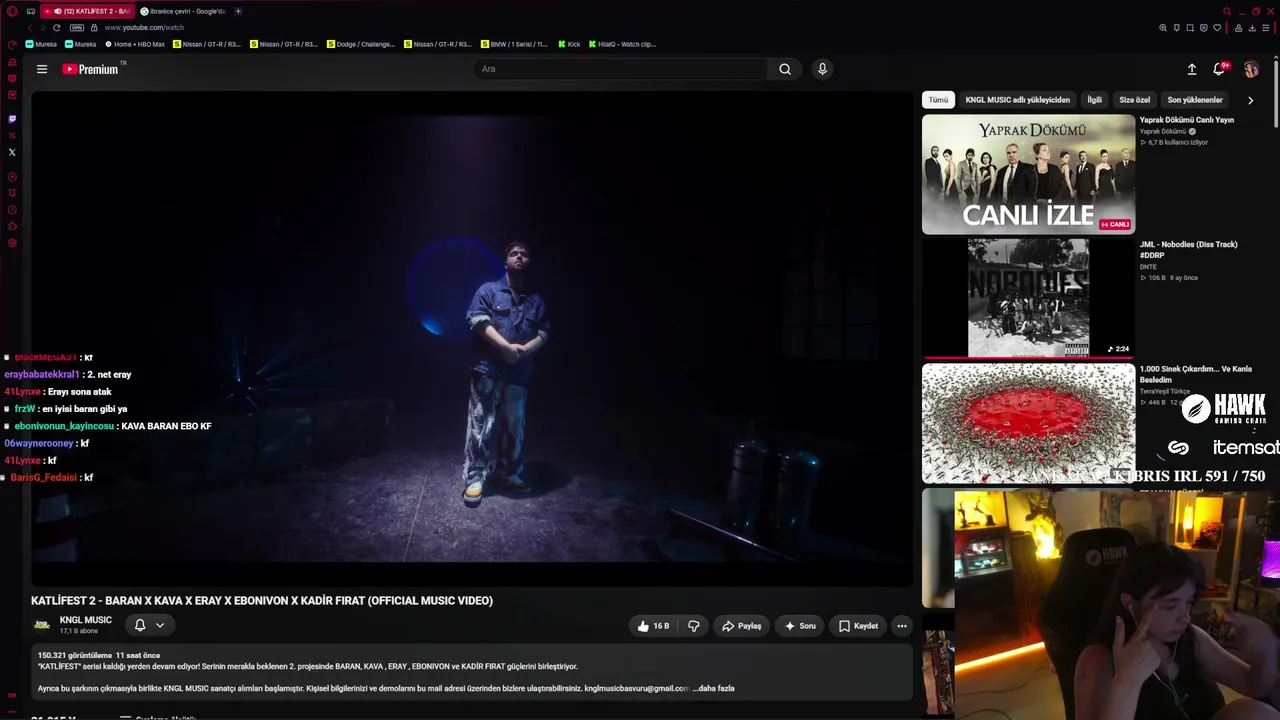This screenshot has height=720, width=1280.
Task: Open the Opera GX main menu logo
Action: (x=12, y=11)
